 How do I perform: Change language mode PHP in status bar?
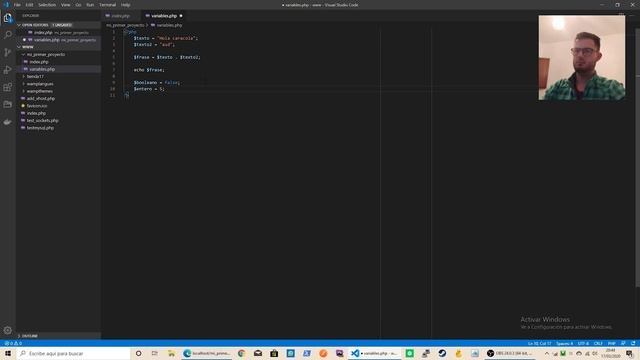(611, 343)
